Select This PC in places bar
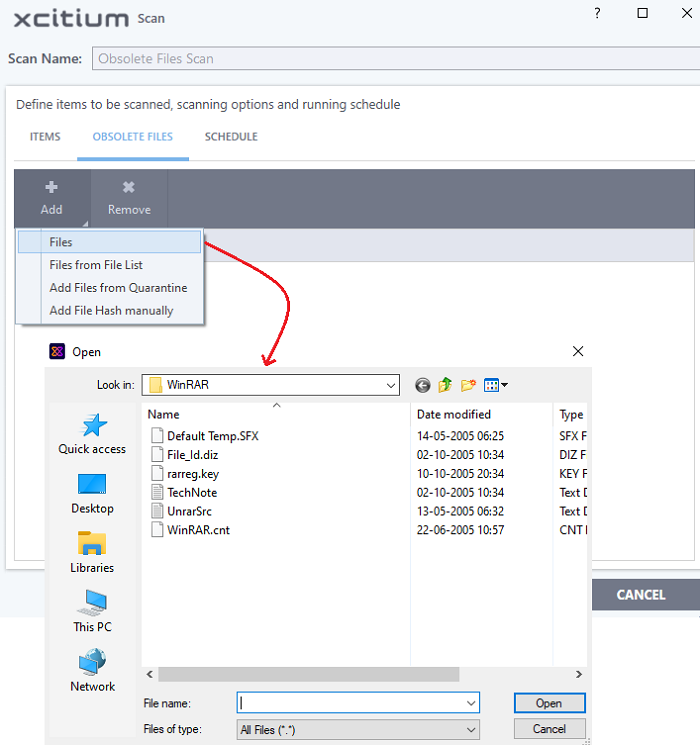 point(92,611)
